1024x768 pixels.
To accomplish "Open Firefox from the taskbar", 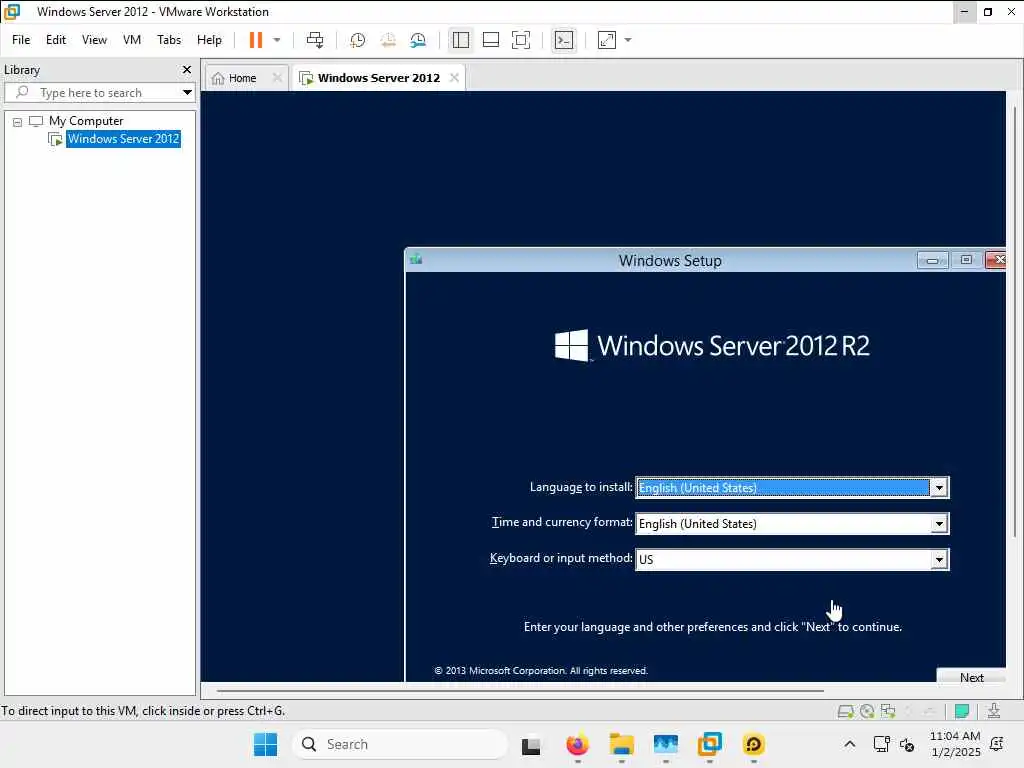I will pos(577,744).
